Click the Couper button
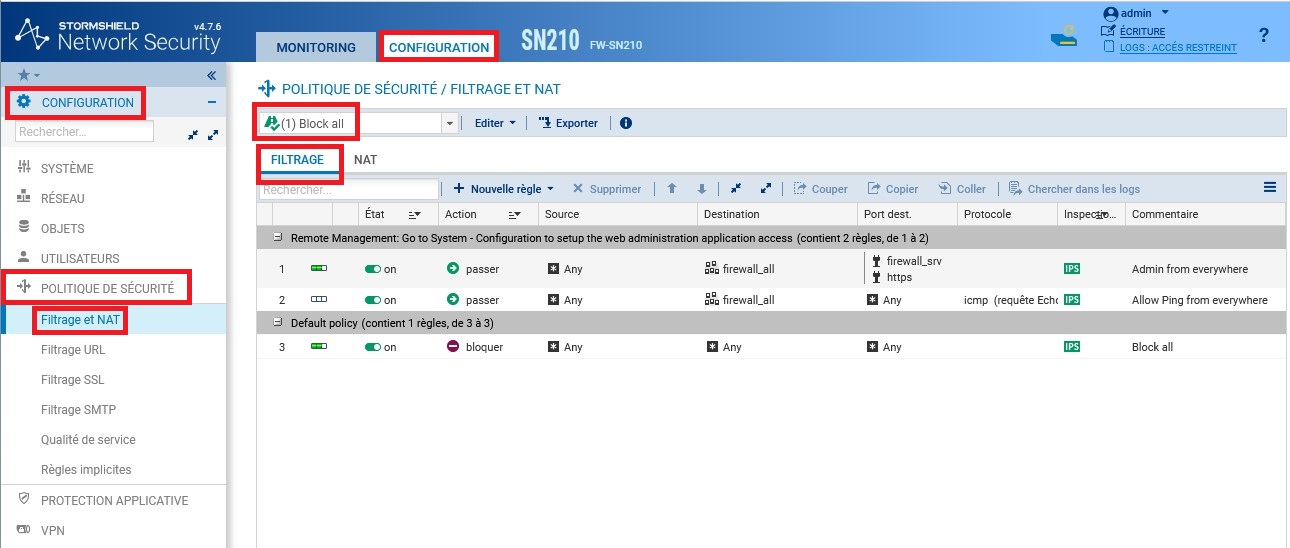The height and width of the screenshot is (548, 1290). point(820,189)
